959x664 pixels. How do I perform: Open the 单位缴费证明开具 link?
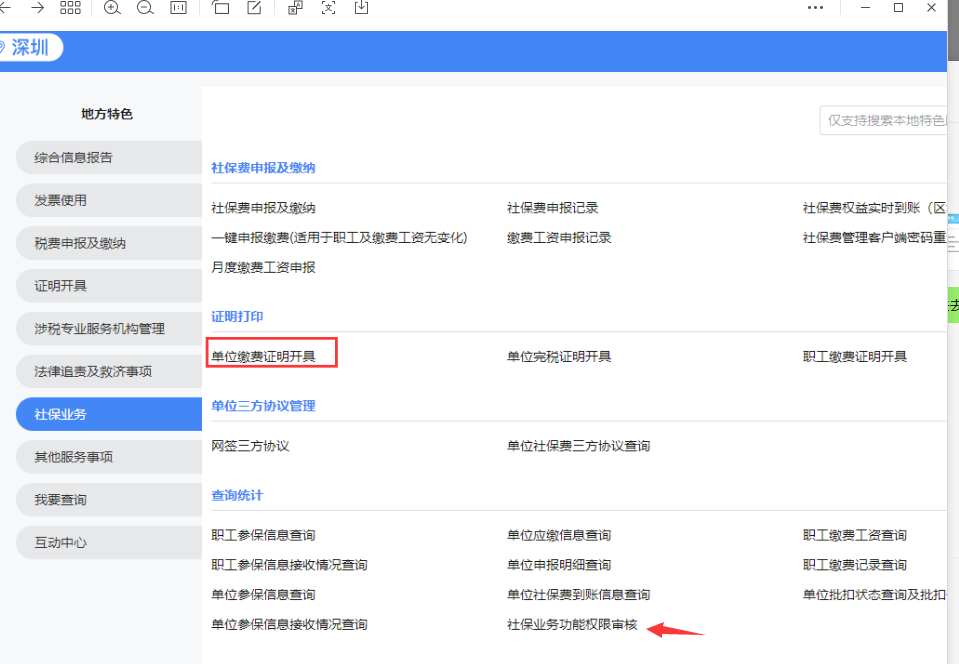pos(263,356)
